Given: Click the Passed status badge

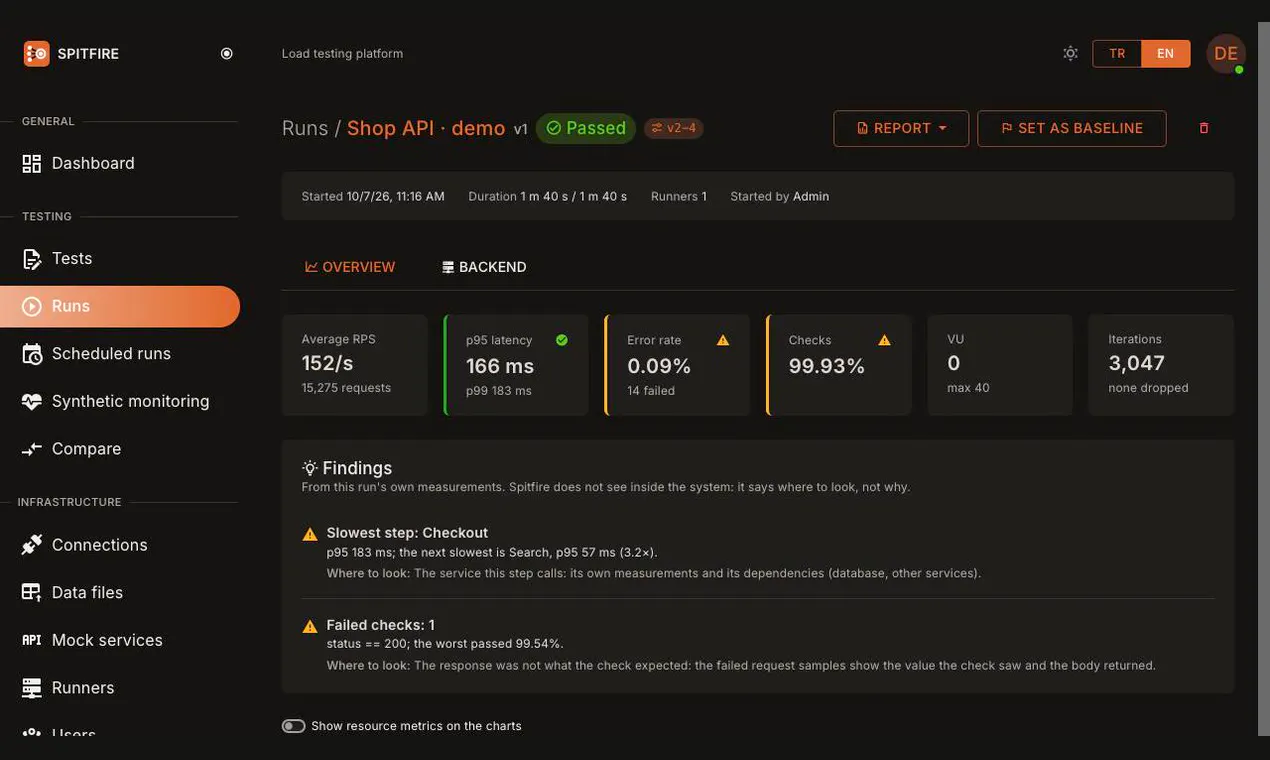Looking at the screenshot, I should pyautogui.click(x=586, y=128).
